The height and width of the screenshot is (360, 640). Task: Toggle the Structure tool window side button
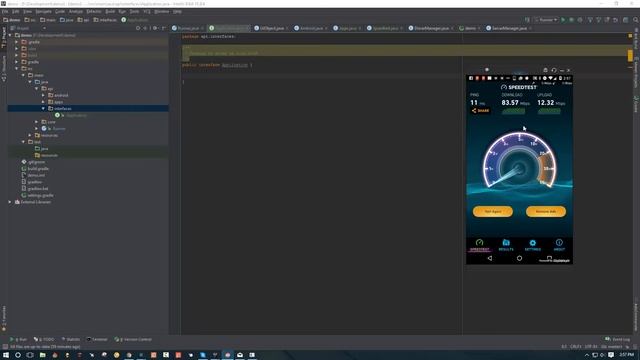[x=4, y=68]
